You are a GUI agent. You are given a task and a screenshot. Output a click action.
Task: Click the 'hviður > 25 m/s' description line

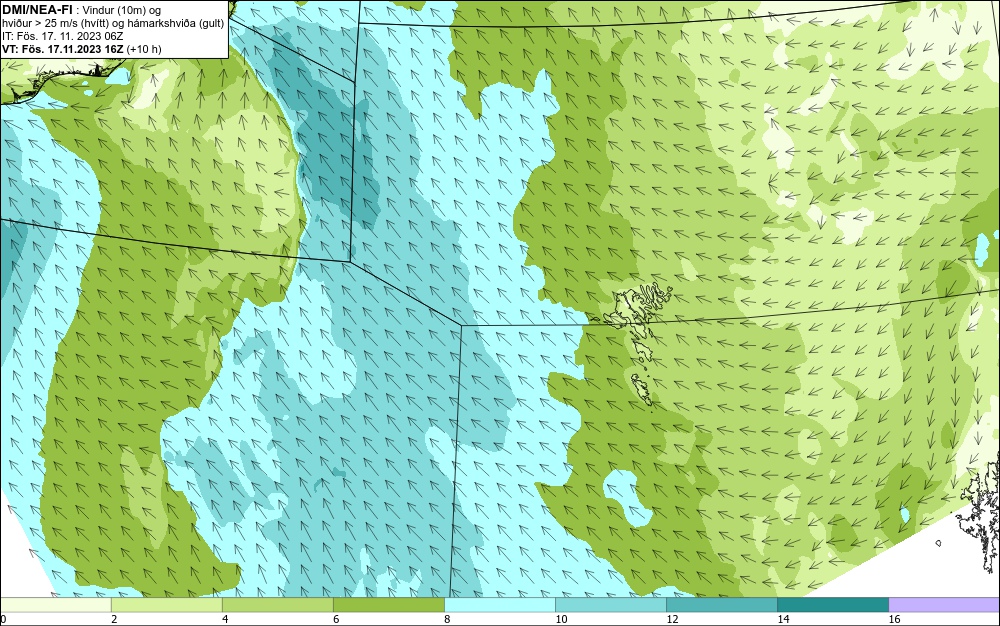click(x=112, y=23)
